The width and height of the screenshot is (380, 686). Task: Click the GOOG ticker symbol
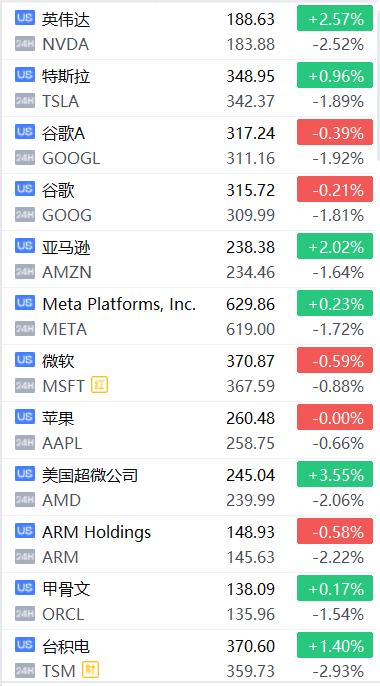point(67,215)
